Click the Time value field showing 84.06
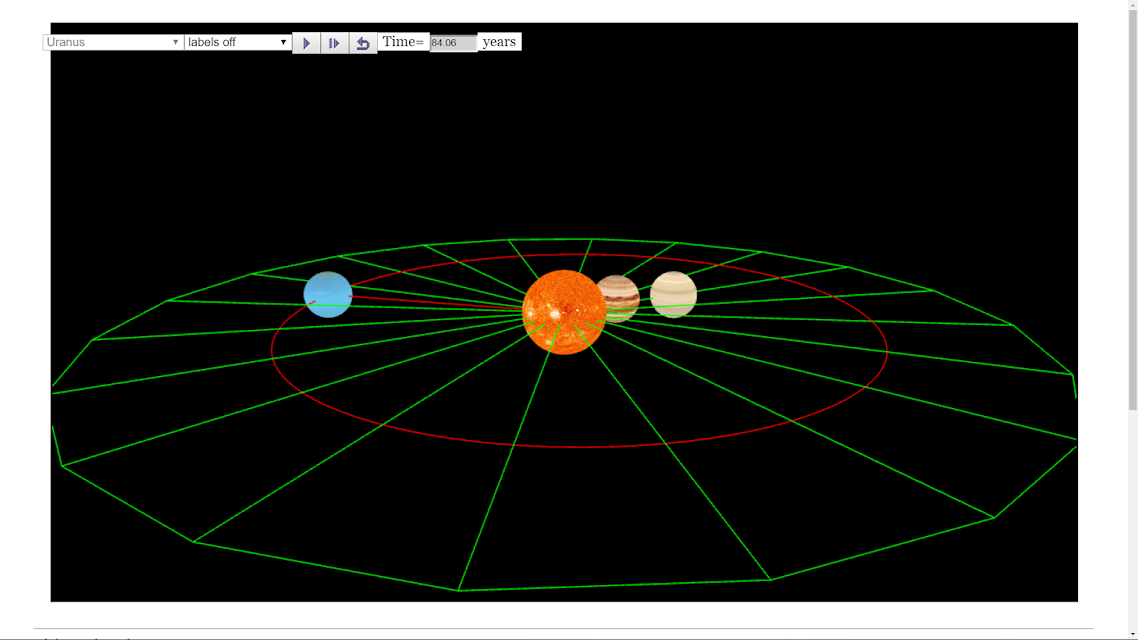Viewport: 1138px width, 640px height. pyautogui.click(x=453, y=43)
